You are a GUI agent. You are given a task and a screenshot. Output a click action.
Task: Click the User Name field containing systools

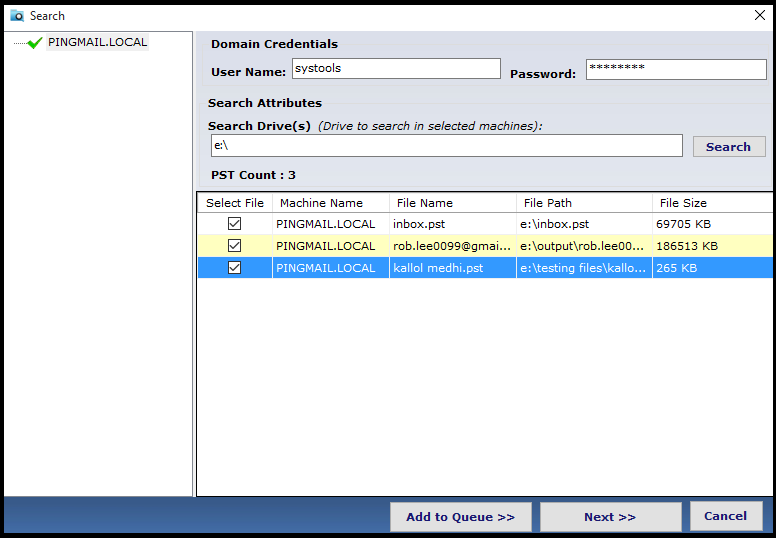pos(396,68)
